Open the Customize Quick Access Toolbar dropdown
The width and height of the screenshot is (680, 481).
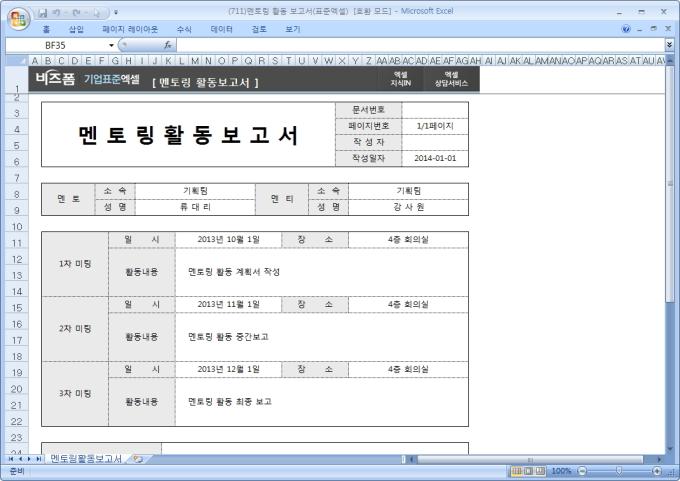click(x=116, y=13)
